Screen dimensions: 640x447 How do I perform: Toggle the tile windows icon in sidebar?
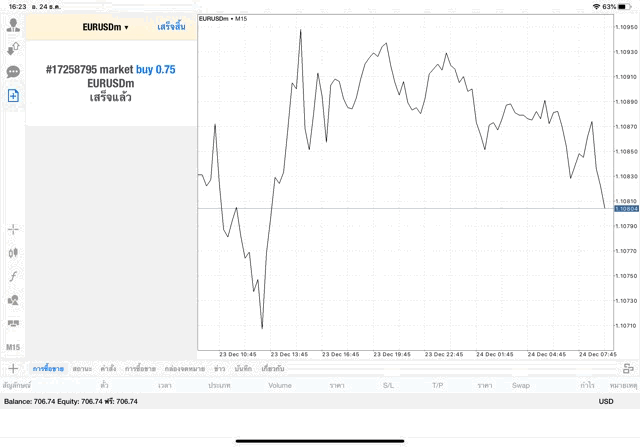[x=13, y=323]
